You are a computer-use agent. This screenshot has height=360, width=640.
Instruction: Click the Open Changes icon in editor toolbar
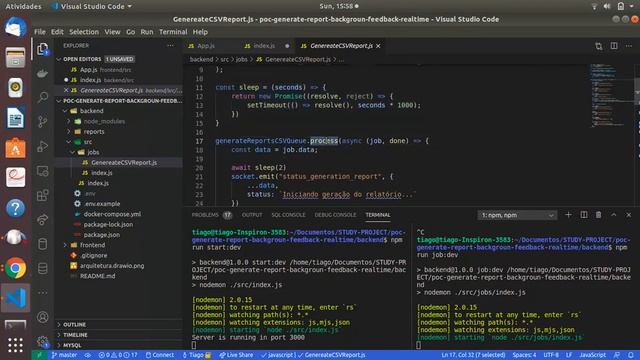pos(599,46)
